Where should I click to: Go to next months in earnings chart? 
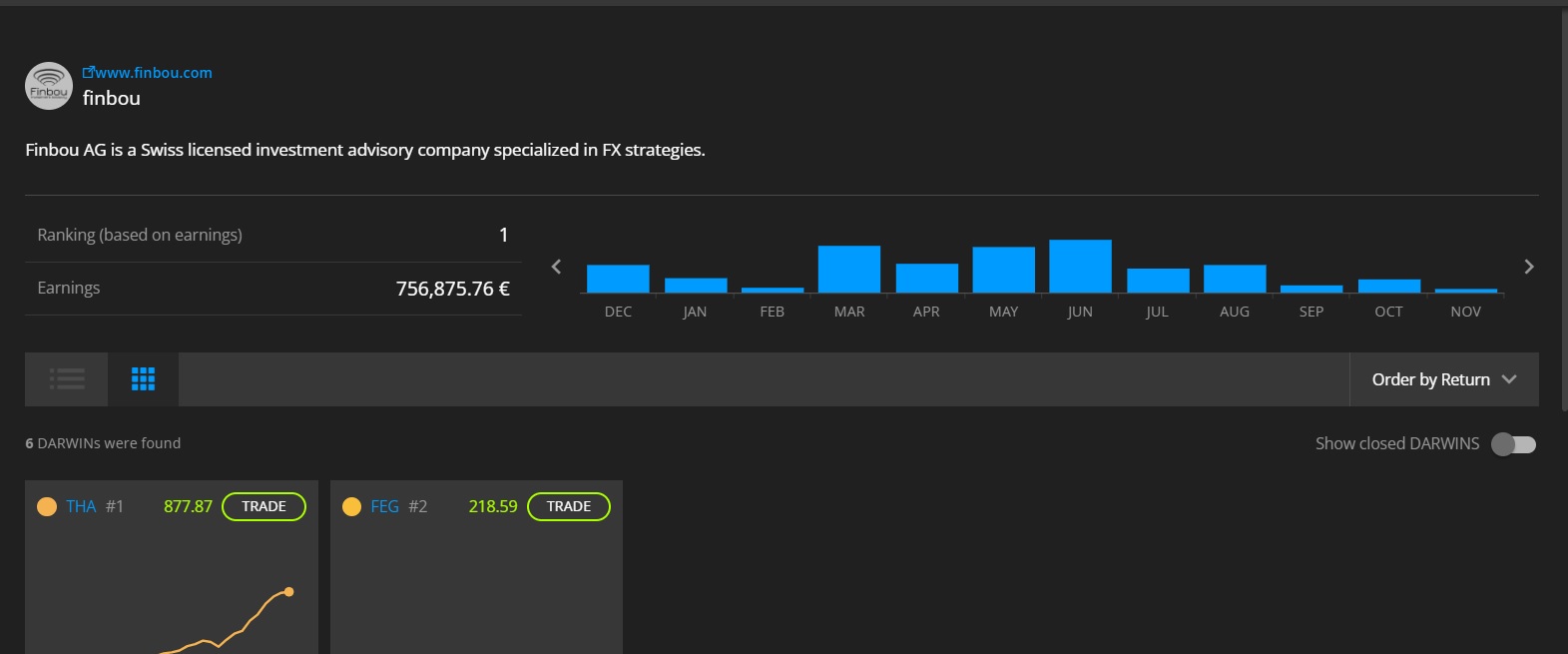pyautogui.click(x=1528, y=267)
